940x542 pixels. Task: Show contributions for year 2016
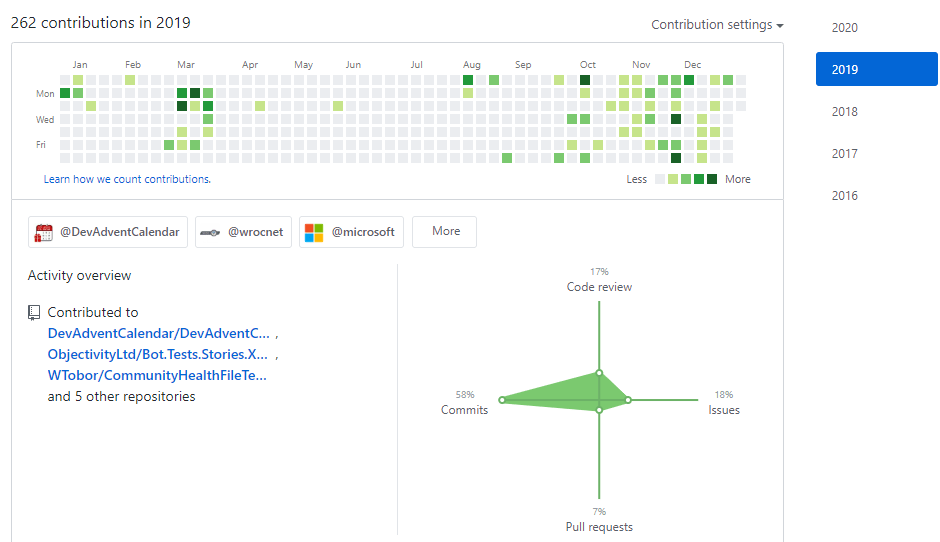click(844, 196)
